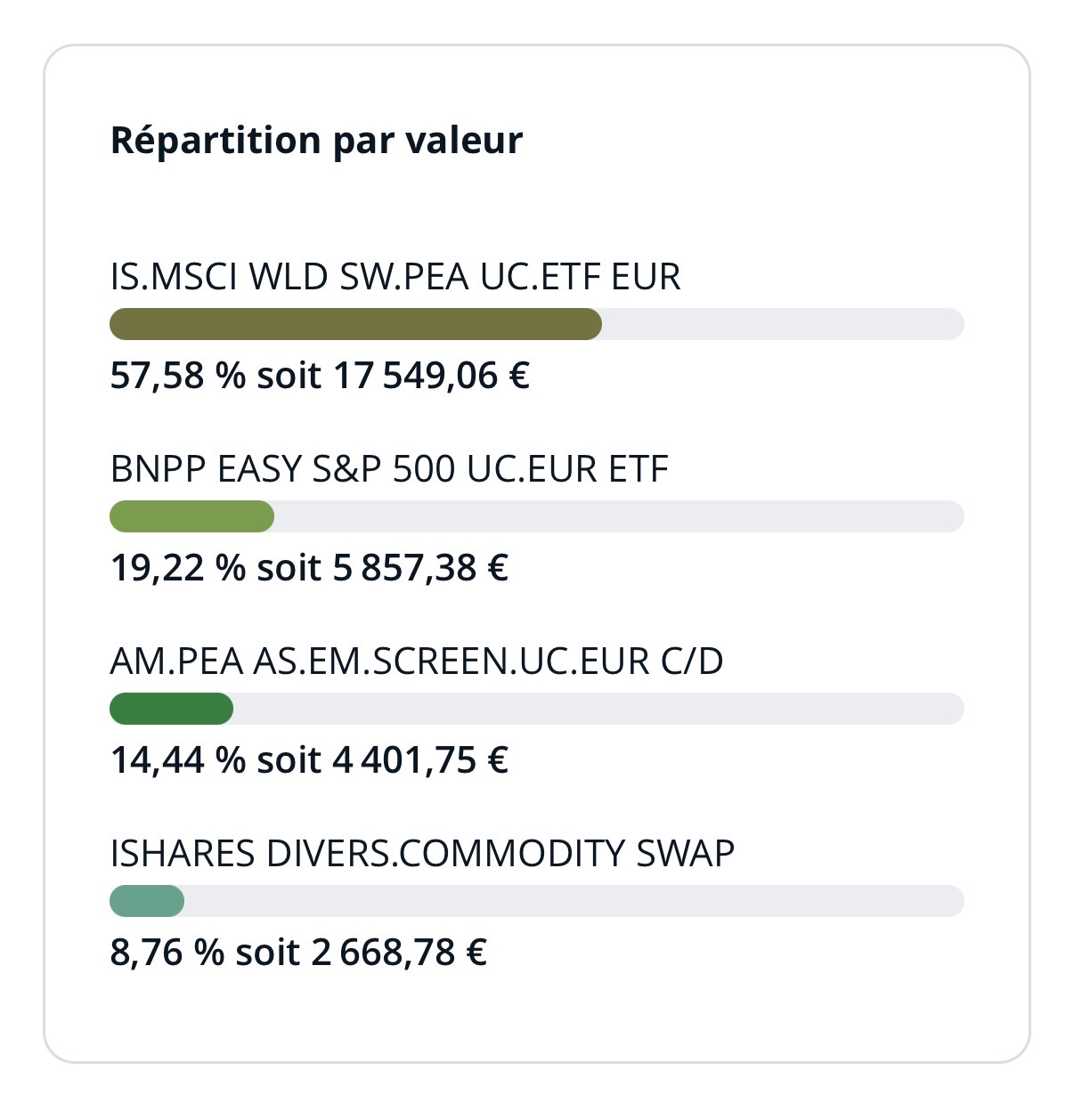The image size is (1074, 1120).
Task: Click the gray unfilled track of BNPP bar
Action: (618, 516)
